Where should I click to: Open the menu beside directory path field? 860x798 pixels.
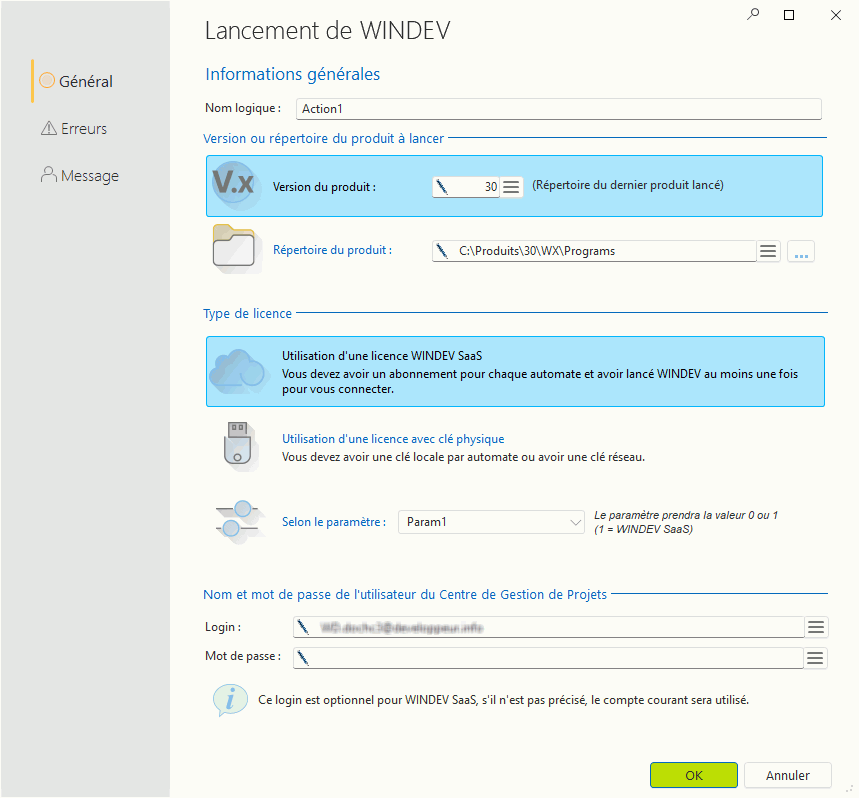tap(768, 251)
